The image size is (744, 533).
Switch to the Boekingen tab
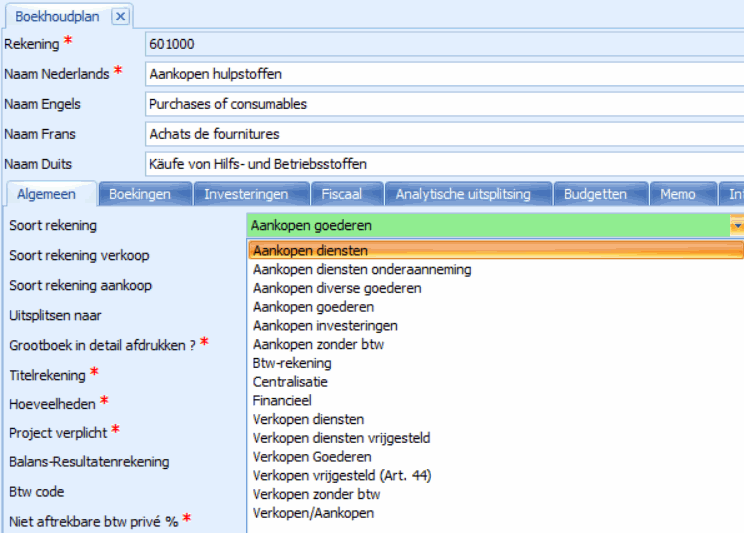pyautogui.click(x=139, y=195)
